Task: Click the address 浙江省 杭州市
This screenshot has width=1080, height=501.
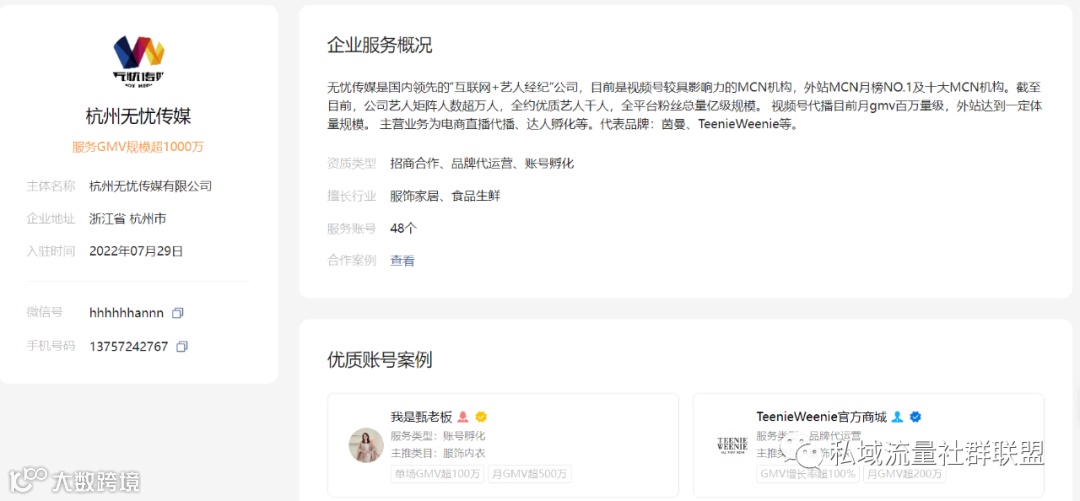Action: (127, 218)
